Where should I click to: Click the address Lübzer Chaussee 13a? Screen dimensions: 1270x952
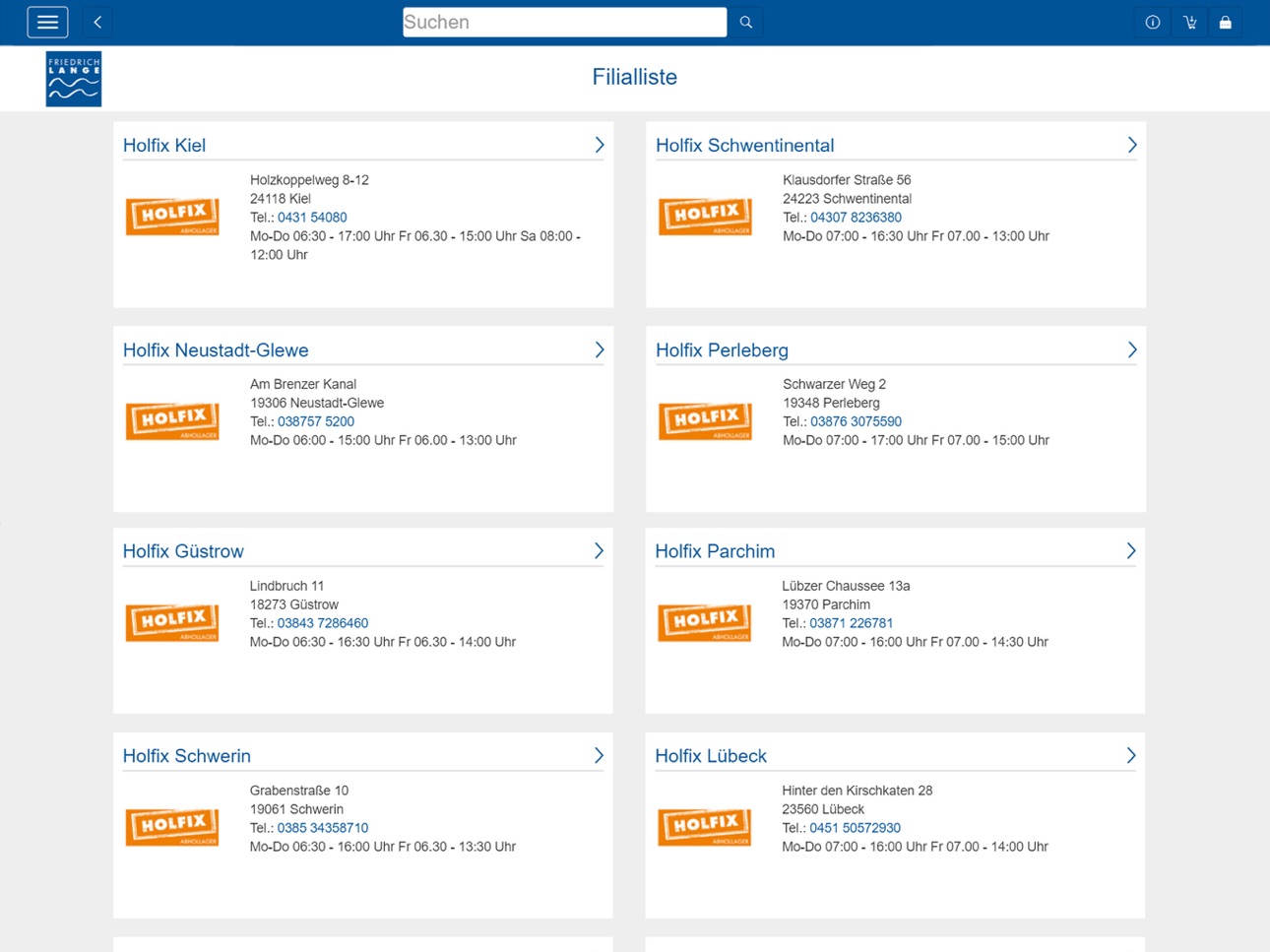[x=846, y=586]
